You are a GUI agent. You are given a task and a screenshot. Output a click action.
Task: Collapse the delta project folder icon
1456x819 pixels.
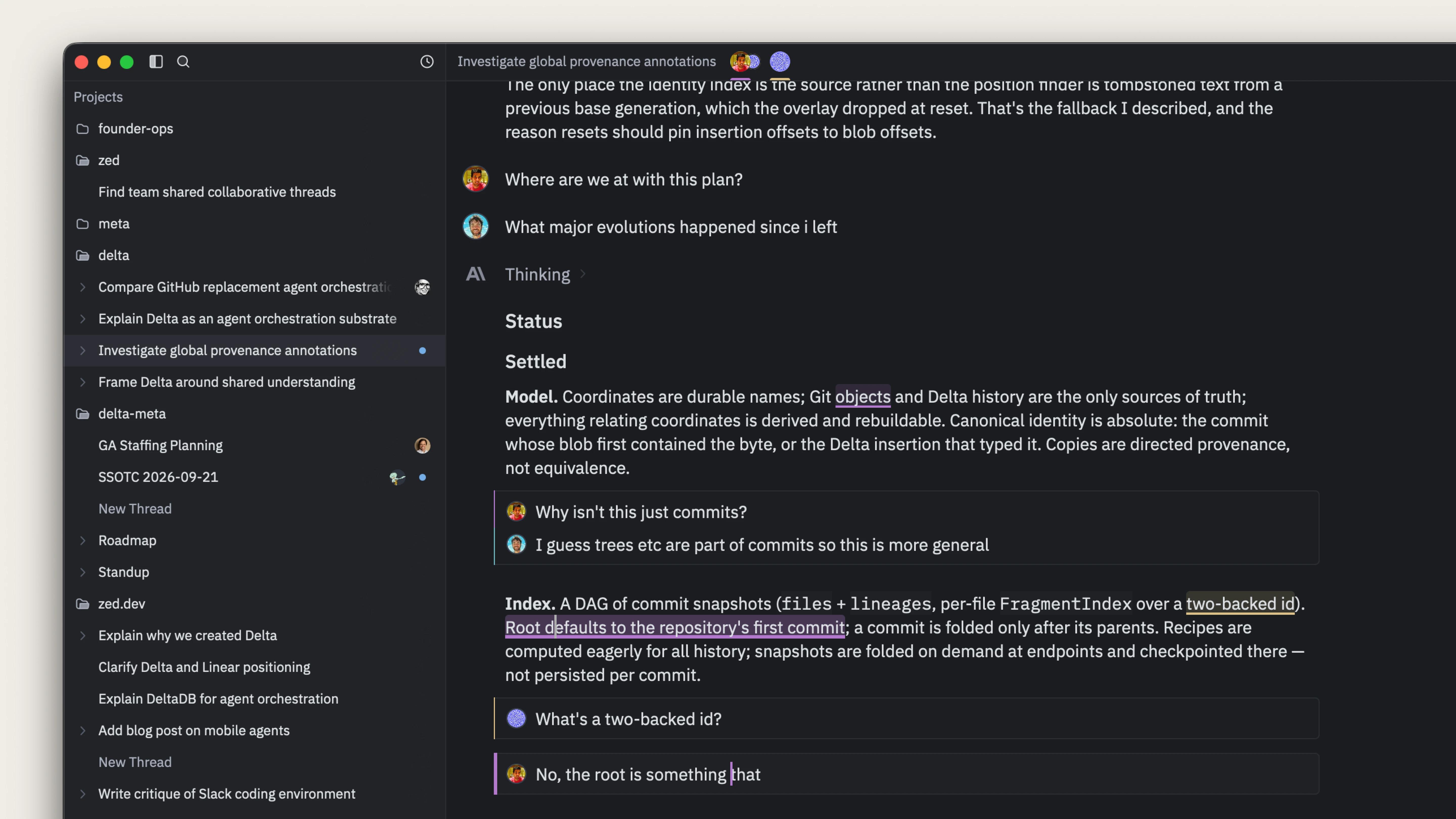(x=82, y=256)
